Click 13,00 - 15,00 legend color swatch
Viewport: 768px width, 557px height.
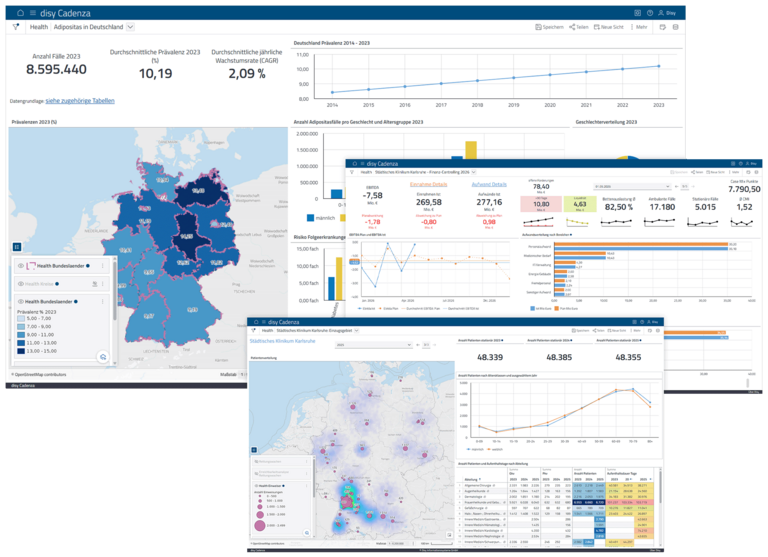pos(21,351)
